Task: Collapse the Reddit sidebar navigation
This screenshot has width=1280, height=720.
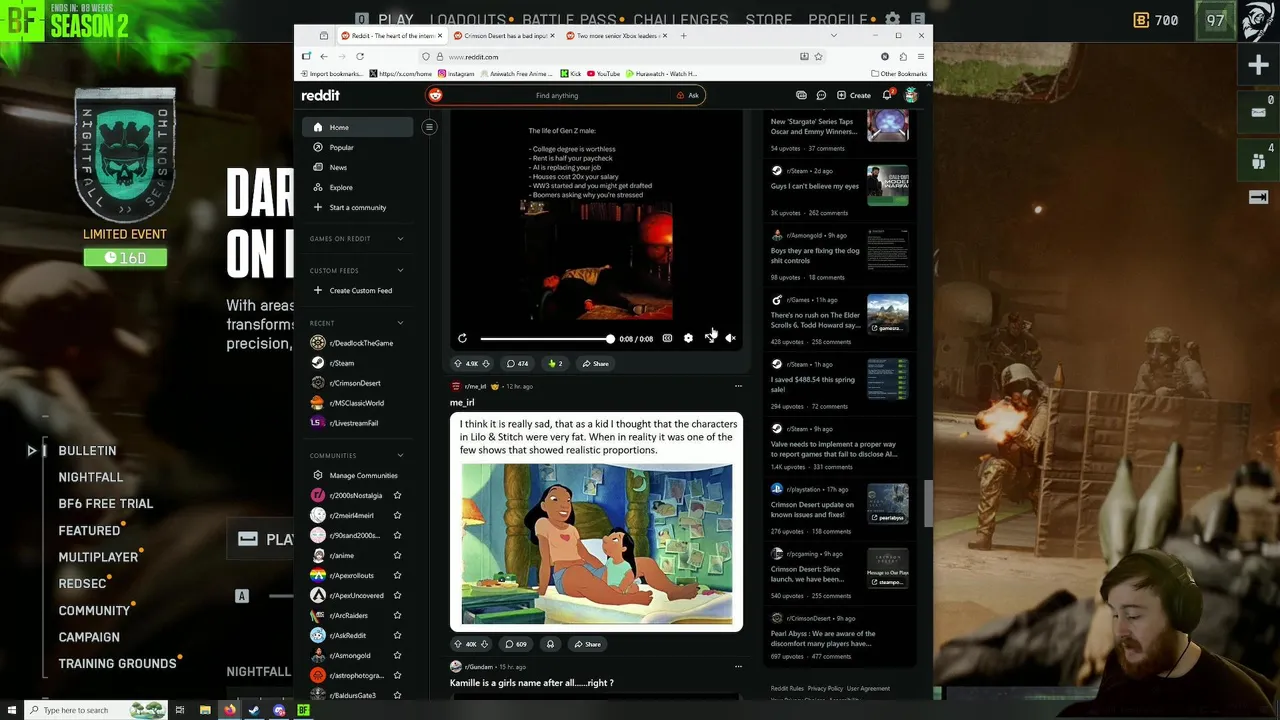Action: pos(429,127)
